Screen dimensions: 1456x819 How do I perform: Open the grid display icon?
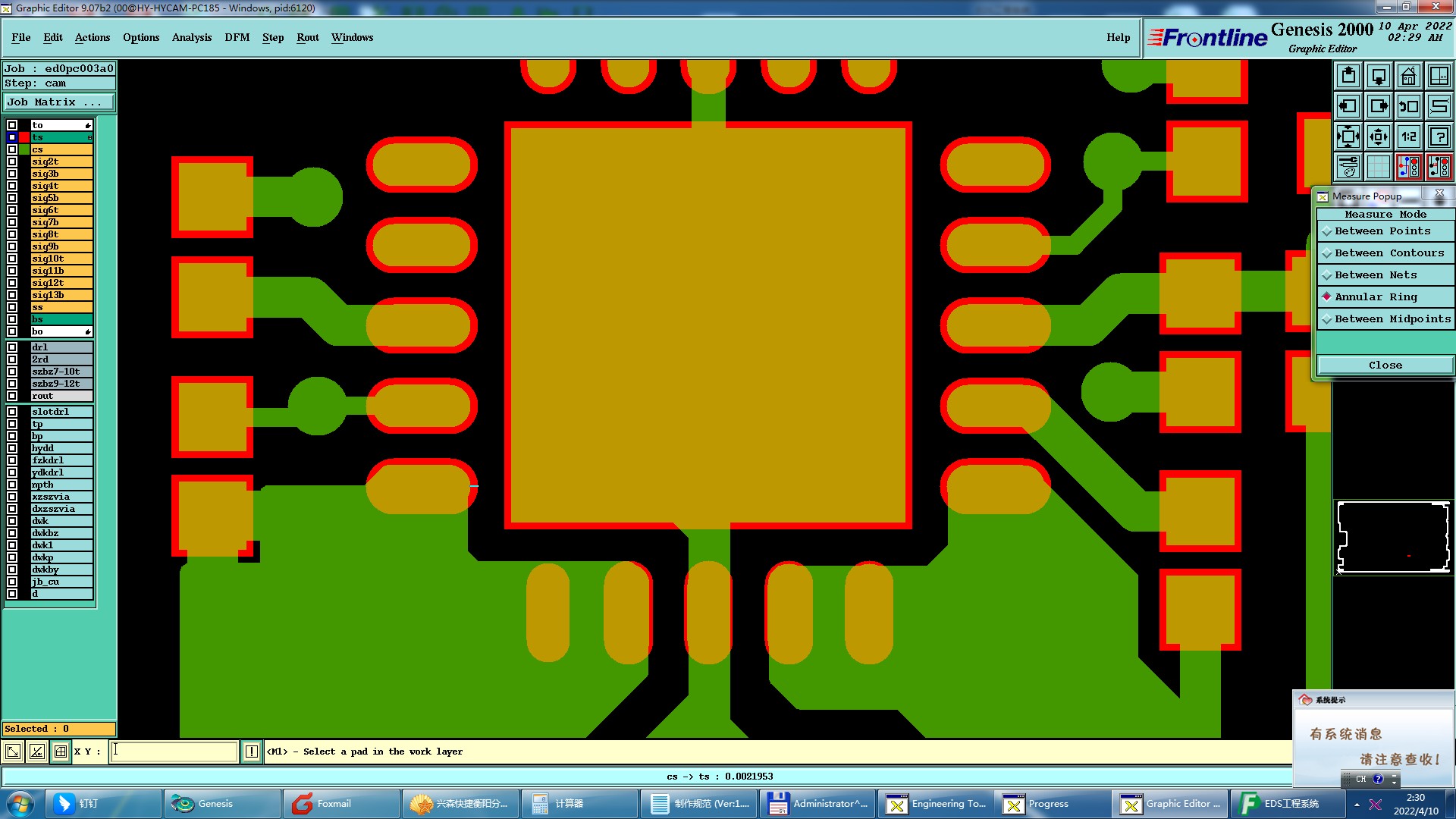[x=1379, y=167]
